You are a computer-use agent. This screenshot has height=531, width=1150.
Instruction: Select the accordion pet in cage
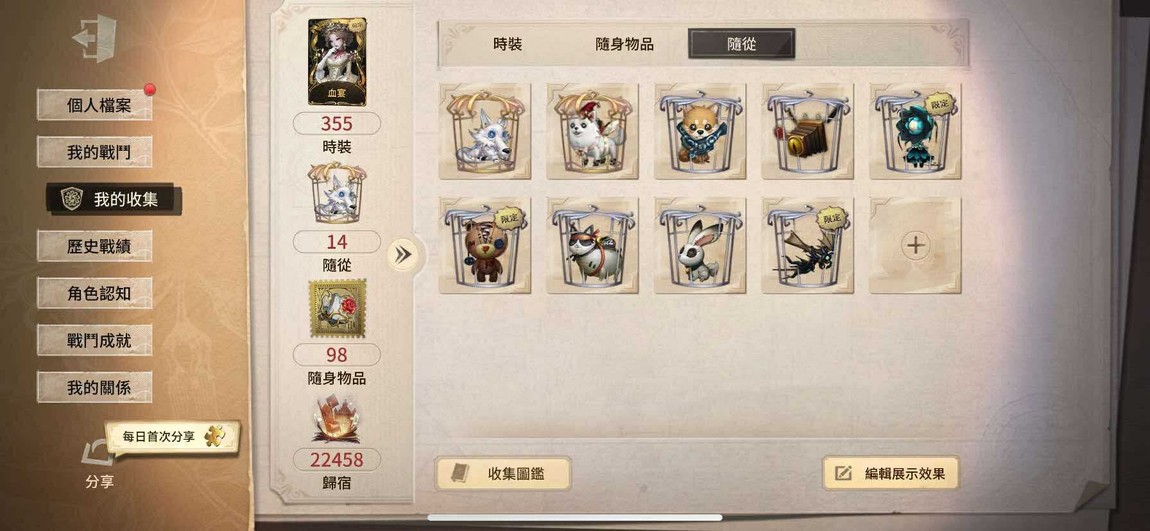click(807, 131)
